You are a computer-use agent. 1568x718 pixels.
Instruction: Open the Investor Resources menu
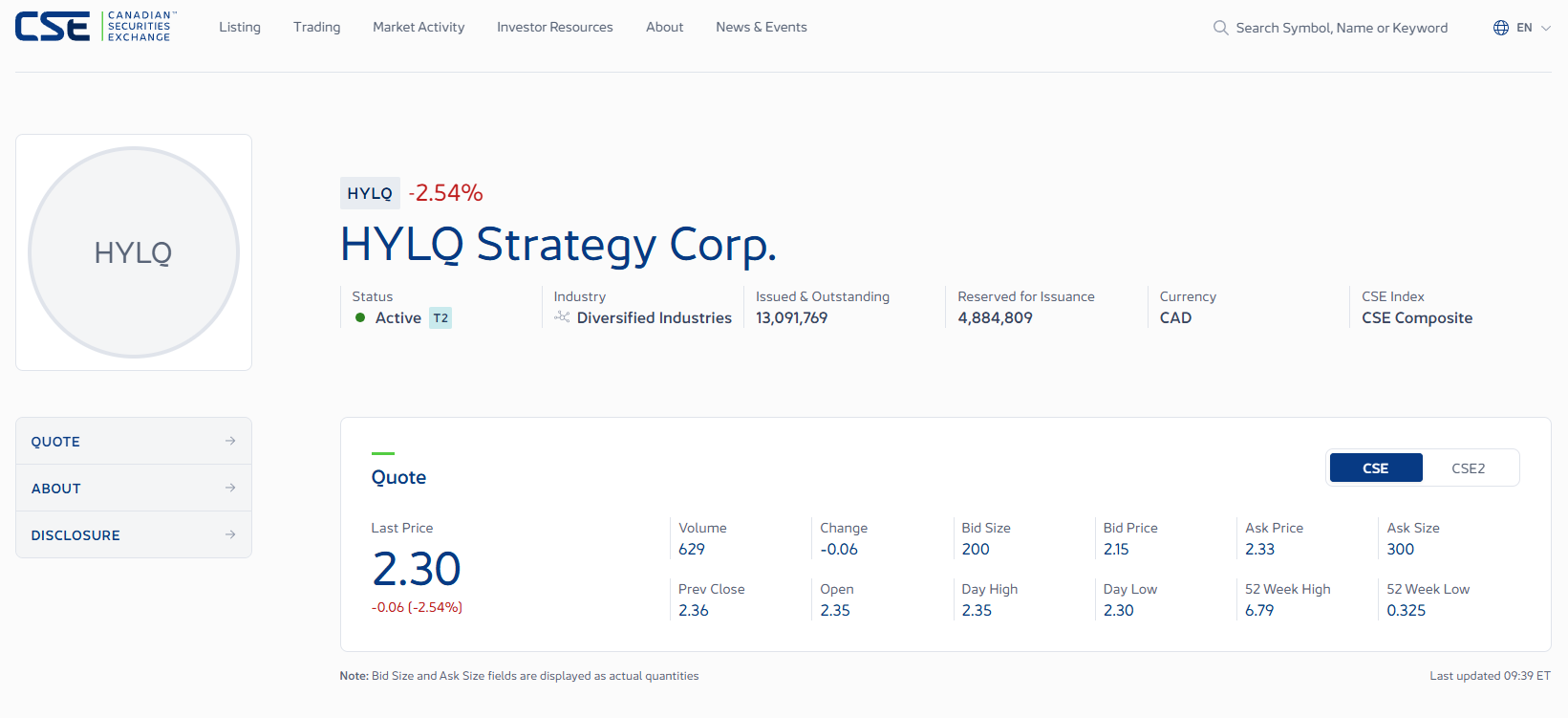tap(555, 27)
